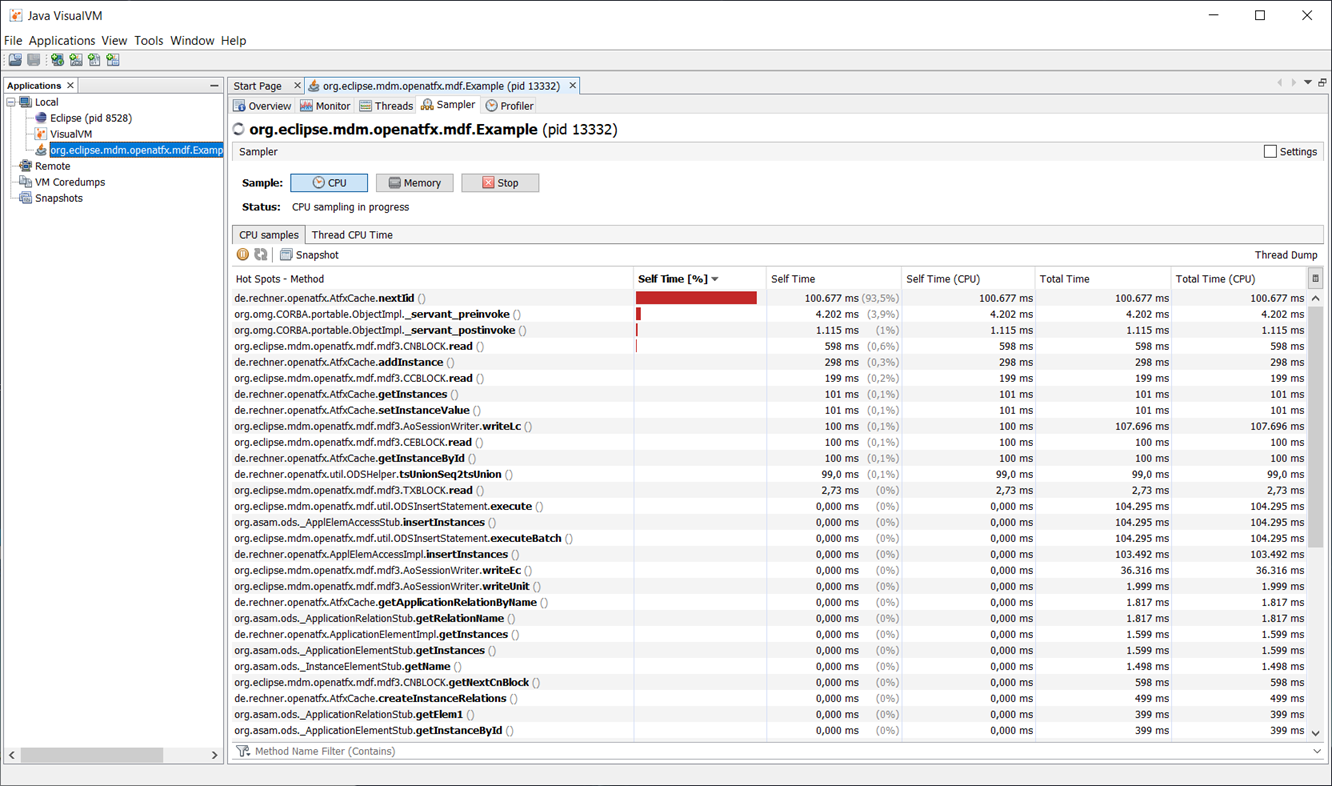Click the results table scroll-up arrow
Viewport: 1332px width, 786px height.
click(1316, 298)
